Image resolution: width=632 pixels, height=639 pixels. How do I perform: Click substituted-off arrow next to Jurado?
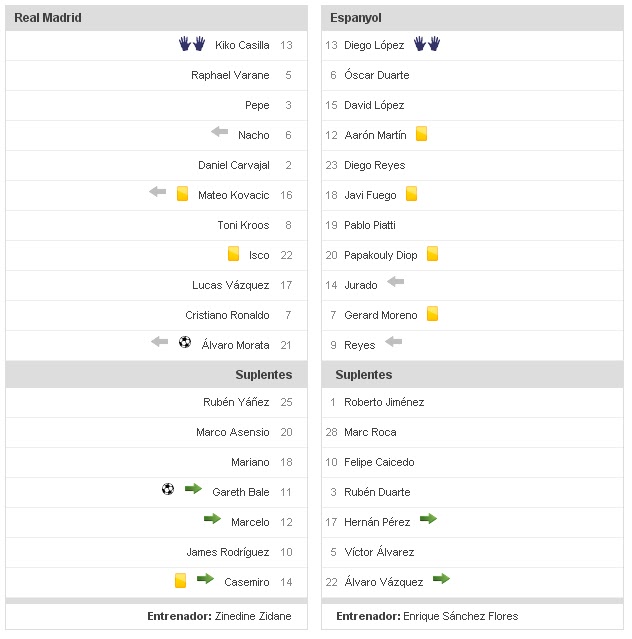coord(395,282)
